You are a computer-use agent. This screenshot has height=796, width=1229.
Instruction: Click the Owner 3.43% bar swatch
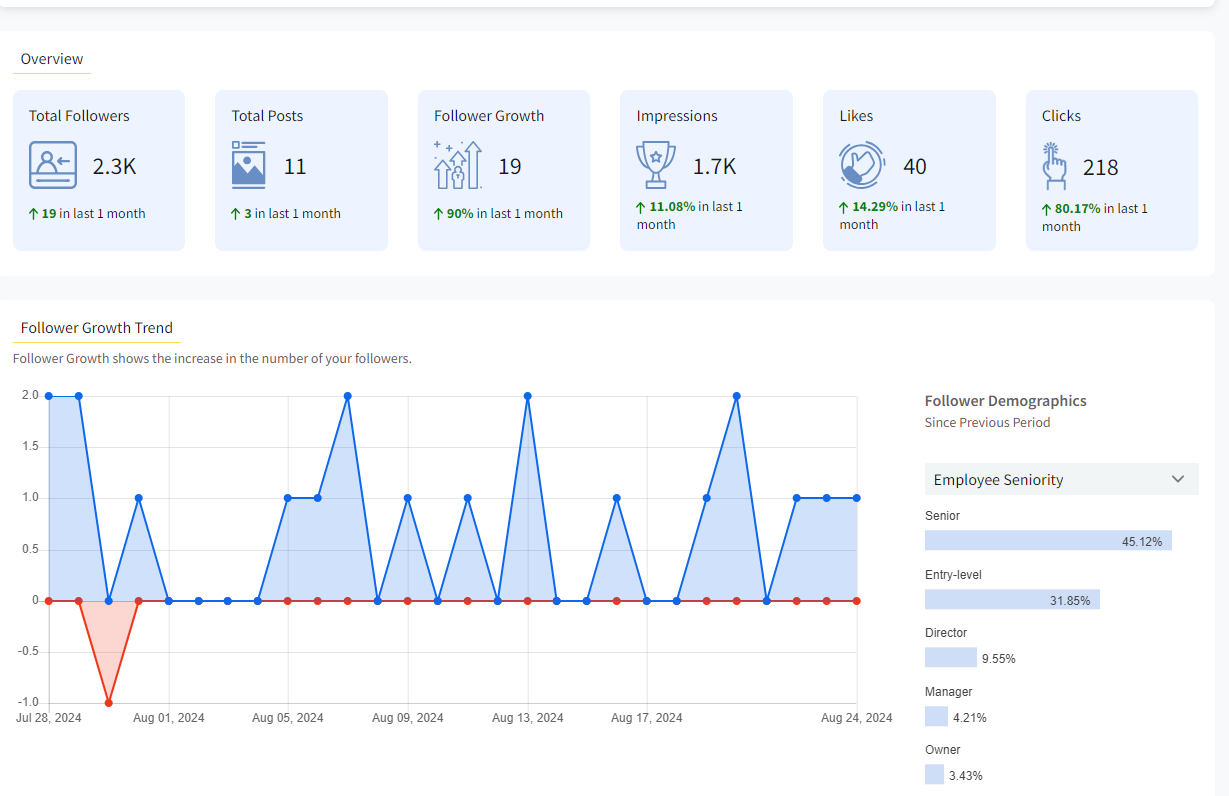pyautogui.click(x=934, y=775)
